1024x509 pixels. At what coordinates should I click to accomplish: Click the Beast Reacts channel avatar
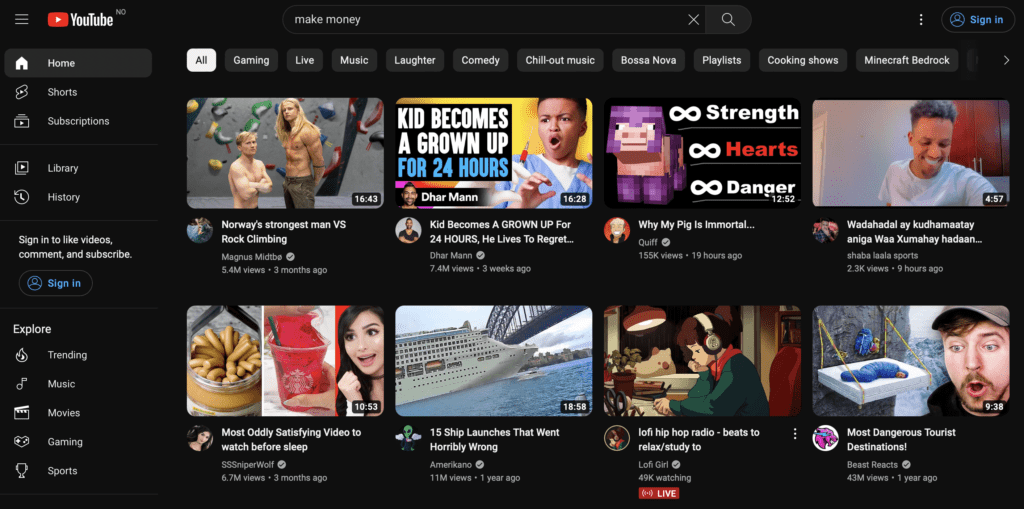pos(825,438)
